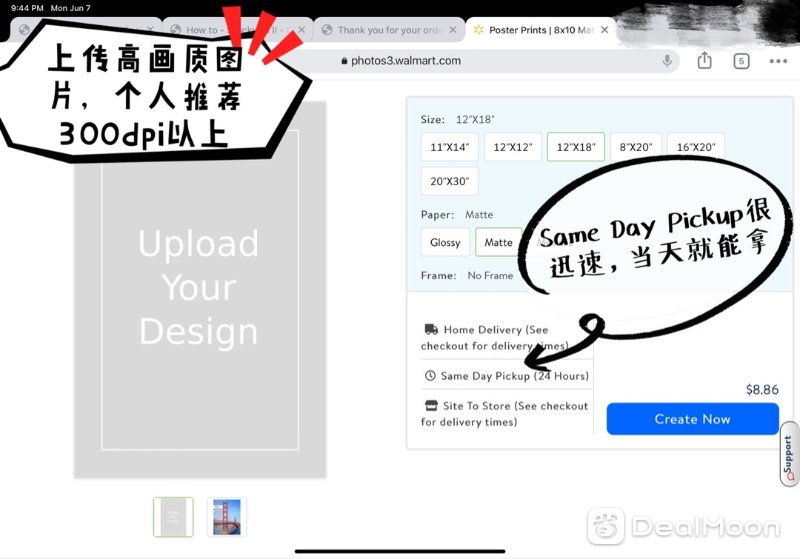Open the Support side tab
The width and height of the screenshot is (800, 559).
790,454
